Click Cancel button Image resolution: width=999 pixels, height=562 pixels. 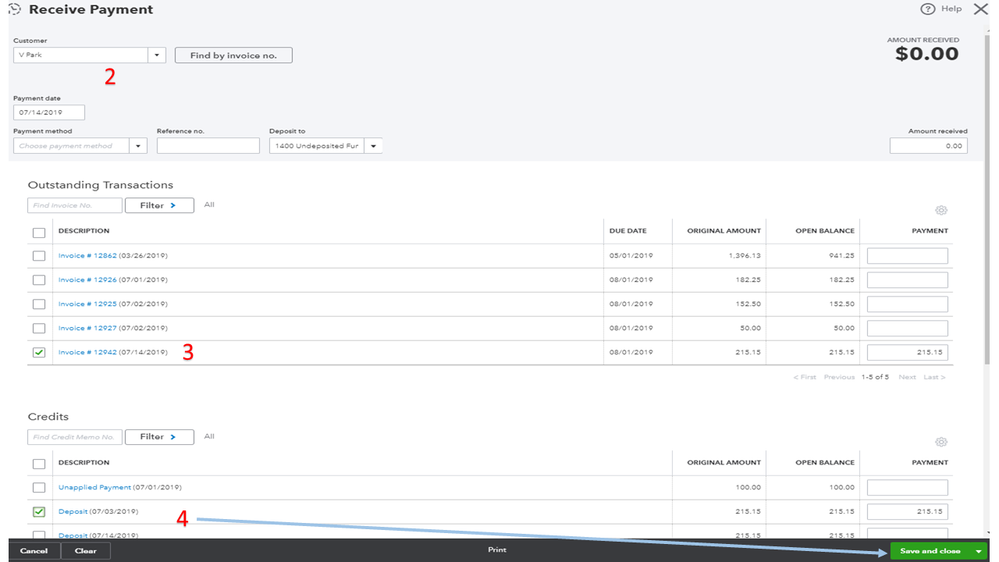coord(34,551)
